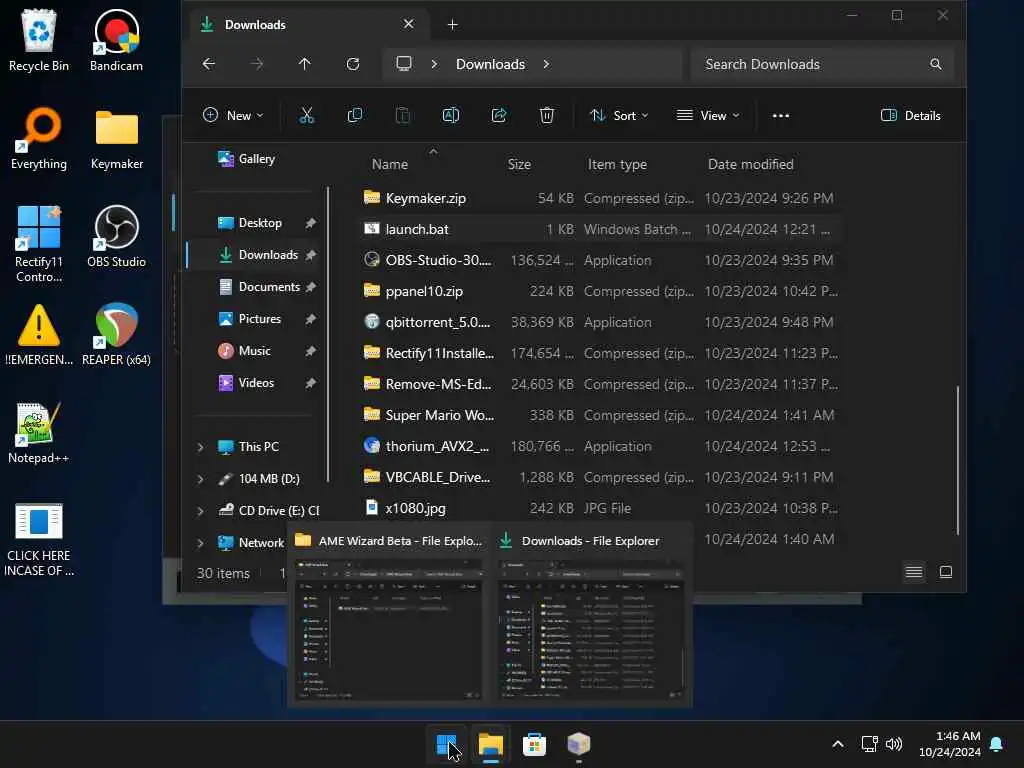
Task: Click the search magnifier icon
Action: (936, 64)
